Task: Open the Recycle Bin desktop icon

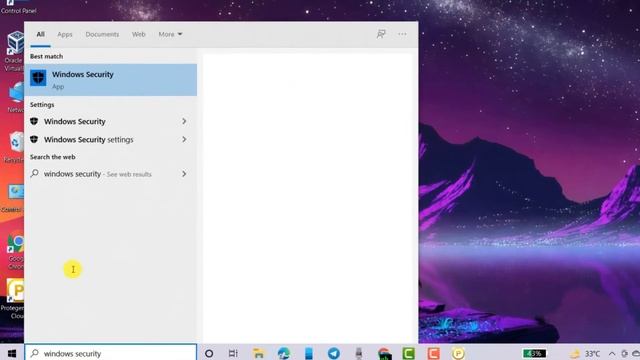Action: pyautogui.click(x=15, y=148)
